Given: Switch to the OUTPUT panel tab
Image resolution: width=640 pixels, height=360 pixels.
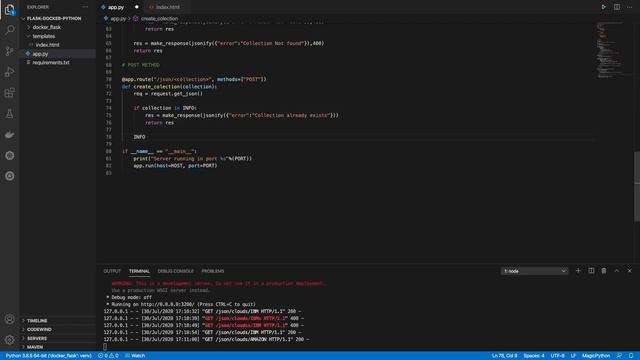Looking at the screenshot, I should [112, 271].
